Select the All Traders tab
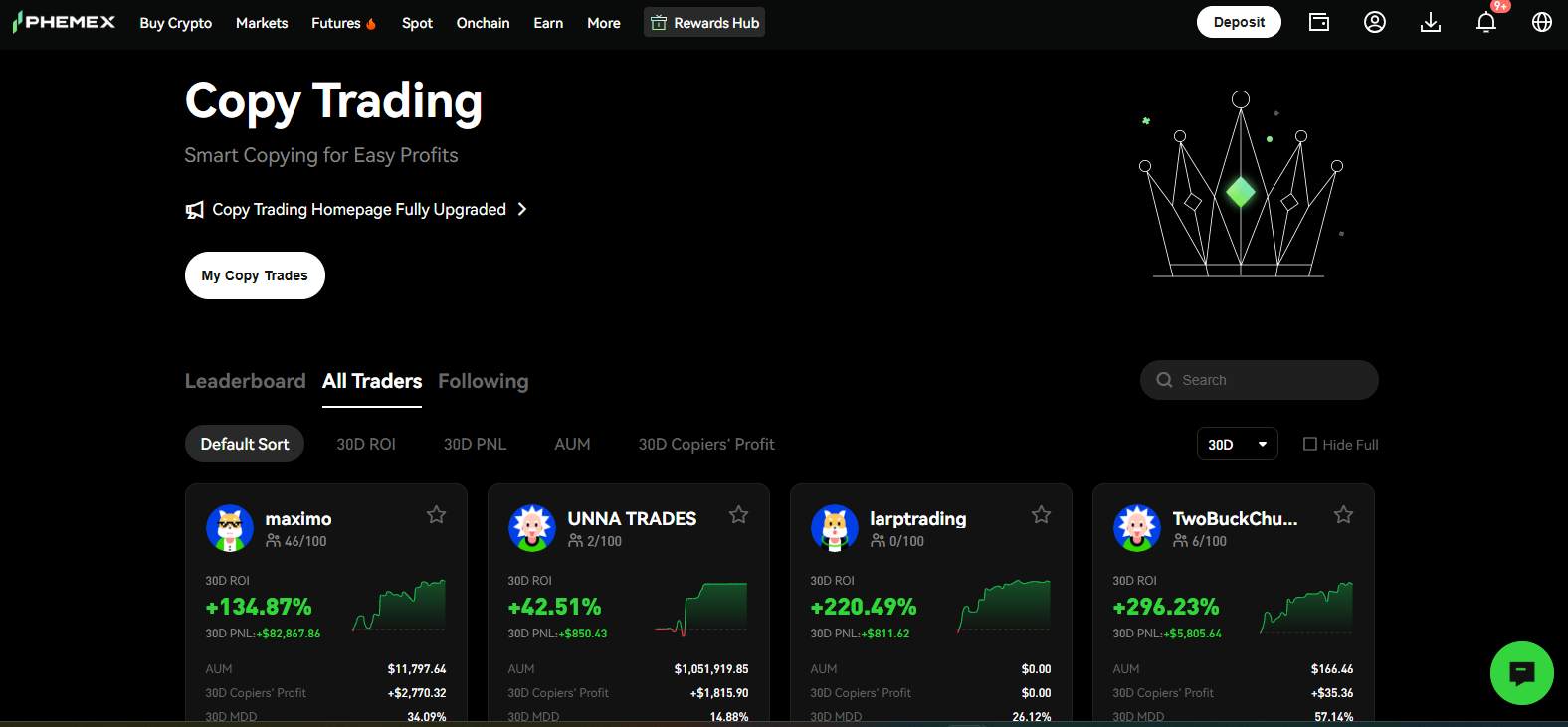Image resolution: width=1568 pixels, height=727 pixels. click(372, 381)
